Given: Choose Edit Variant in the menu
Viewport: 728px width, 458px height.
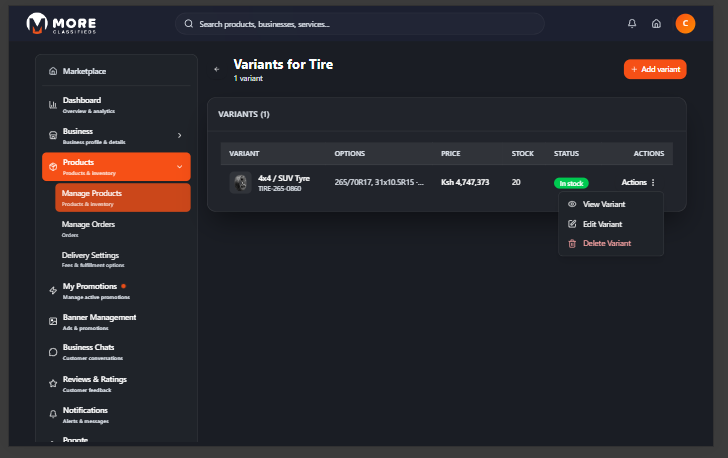Looking at the screenshot, I should pos(602,224).
